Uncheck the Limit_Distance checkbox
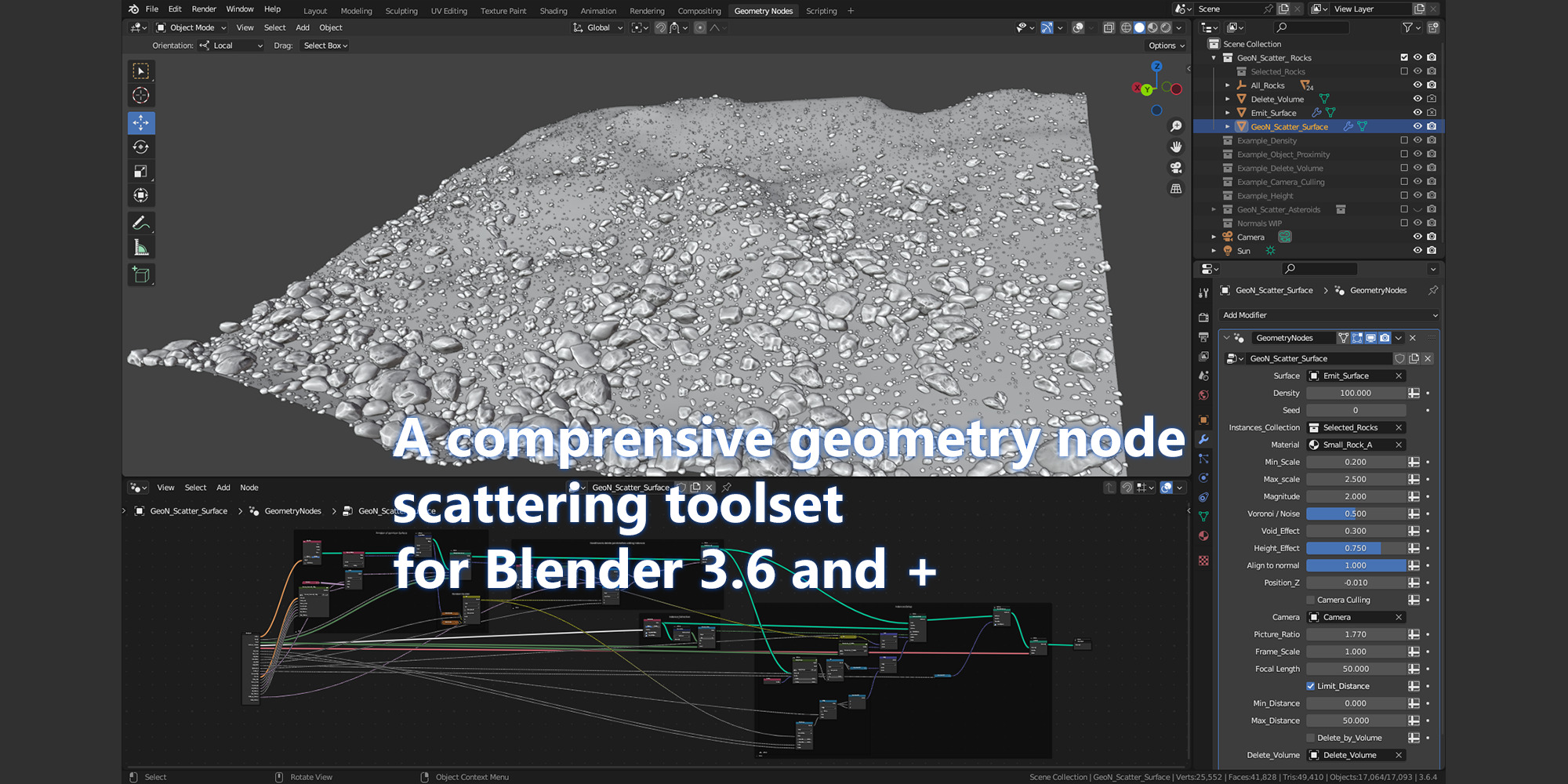 tap(1310, 686)
